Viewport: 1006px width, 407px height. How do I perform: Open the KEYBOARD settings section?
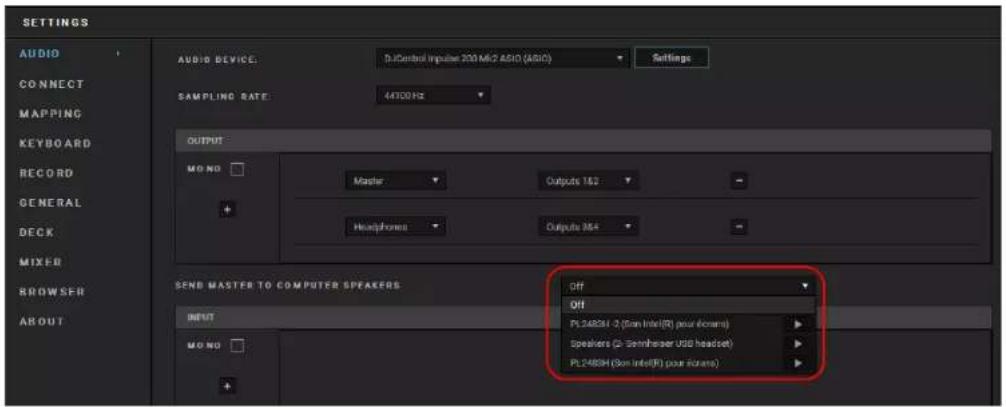[x=55, y=143]
